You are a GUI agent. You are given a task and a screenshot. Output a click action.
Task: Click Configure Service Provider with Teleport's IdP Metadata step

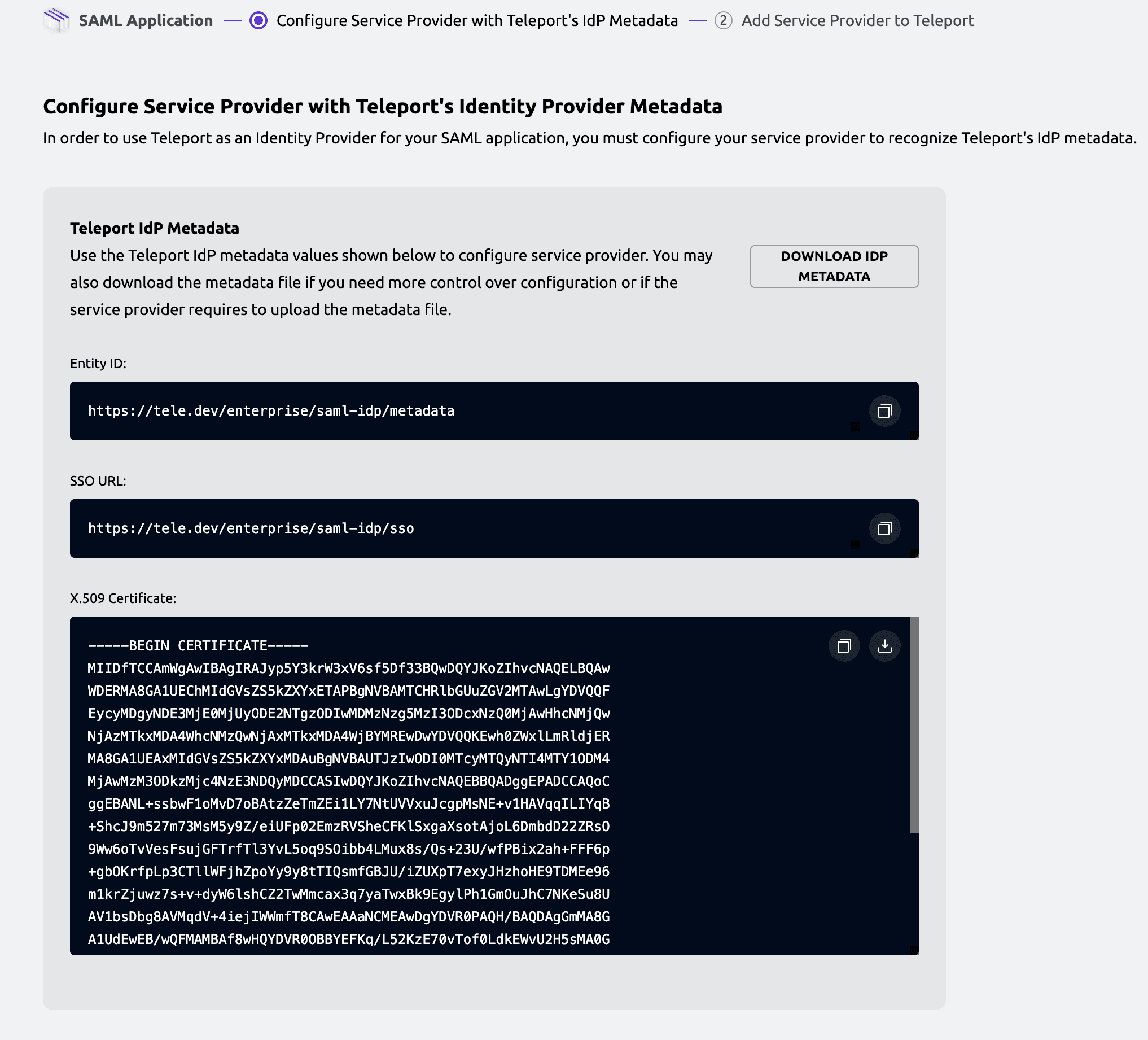[477, 20]
